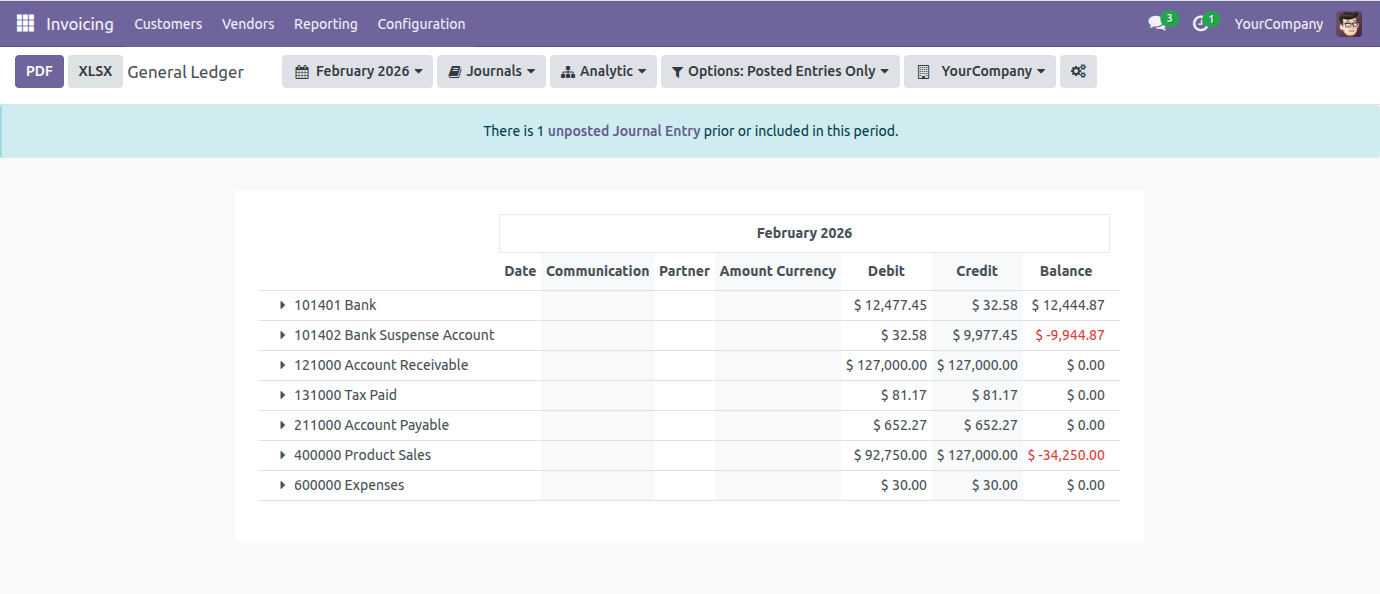Open the conversations chat icon
The height and width of the screenshot is (594, 1380).
[x=1158, y=24]
